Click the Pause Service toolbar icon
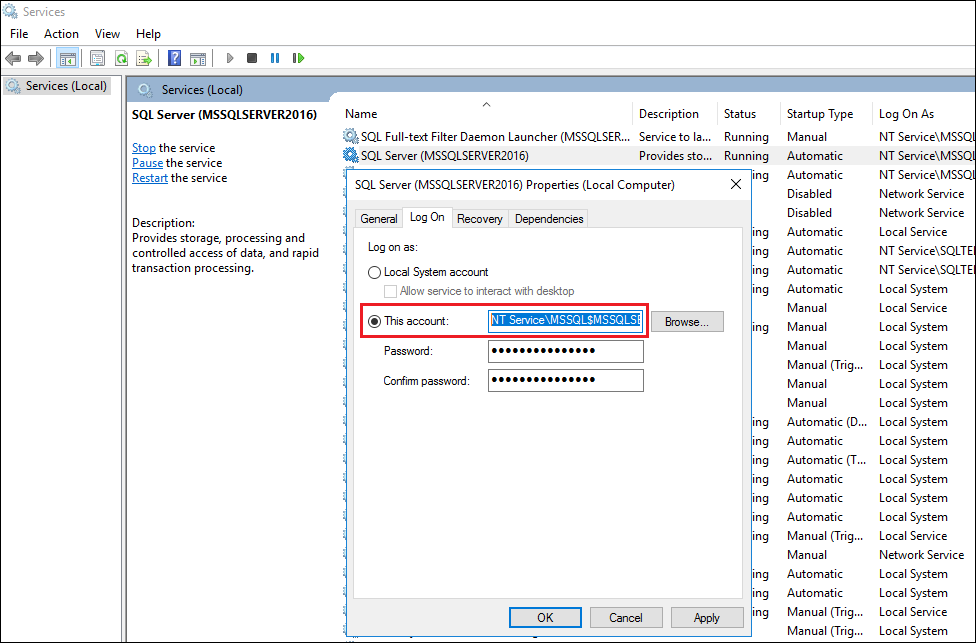This screenshot has height=643, width=976. (x=275, y=58)
